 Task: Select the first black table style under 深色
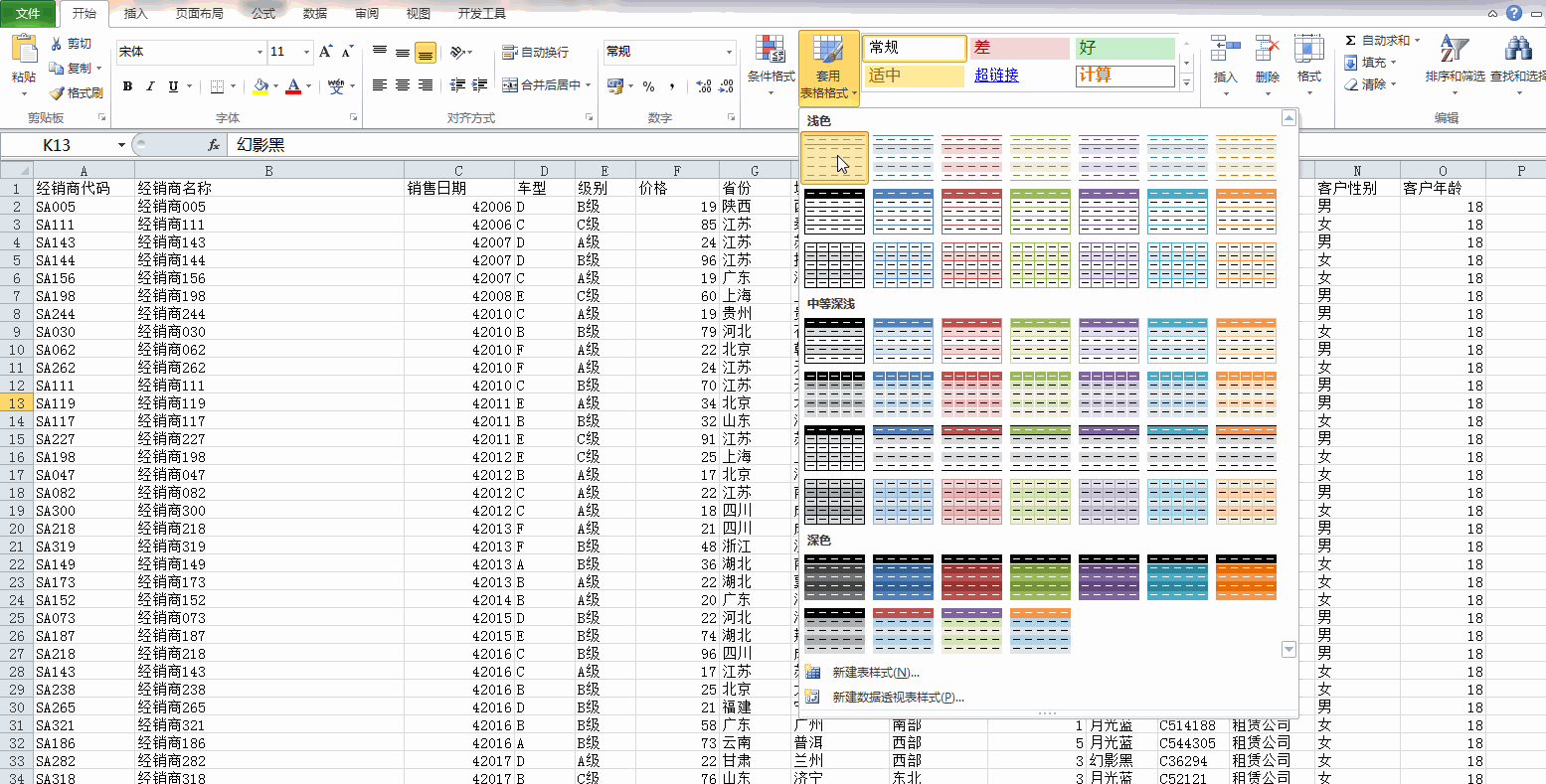pyautogui.click(x=834, y=577)
